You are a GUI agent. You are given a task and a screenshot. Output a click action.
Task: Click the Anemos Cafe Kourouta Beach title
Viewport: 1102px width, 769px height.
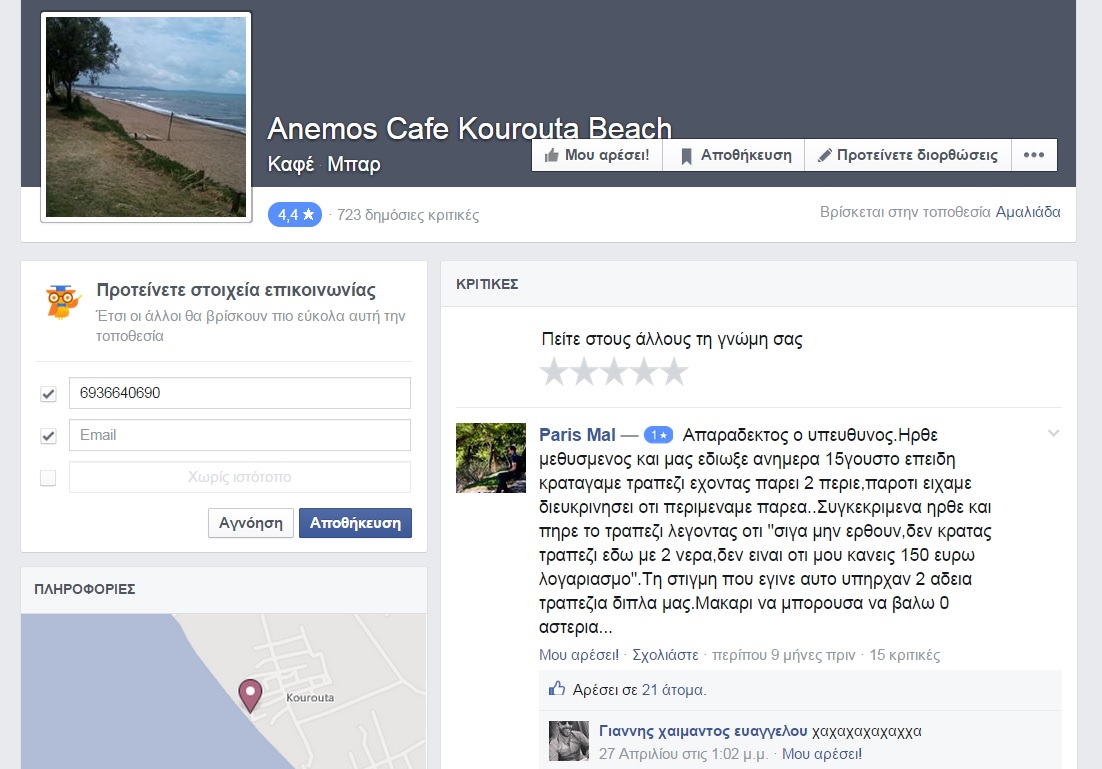pos(469,129)
